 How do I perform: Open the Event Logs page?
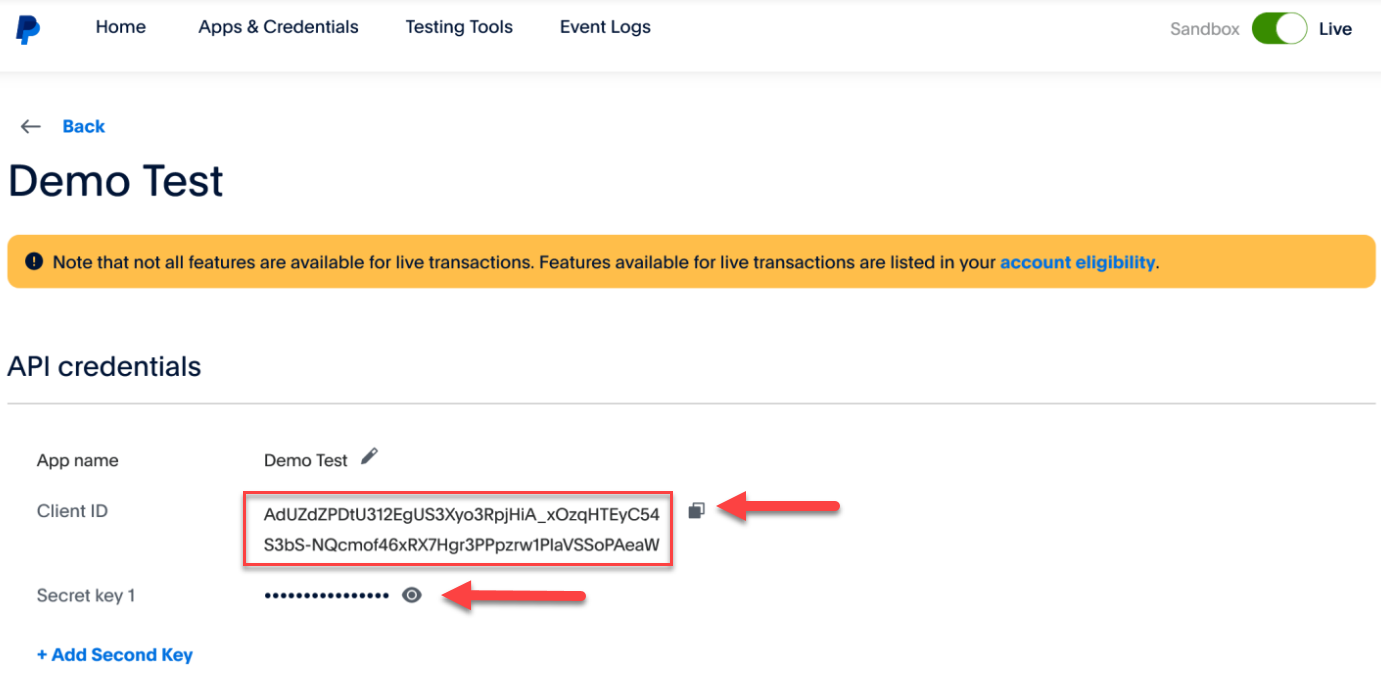pos(605,28)
